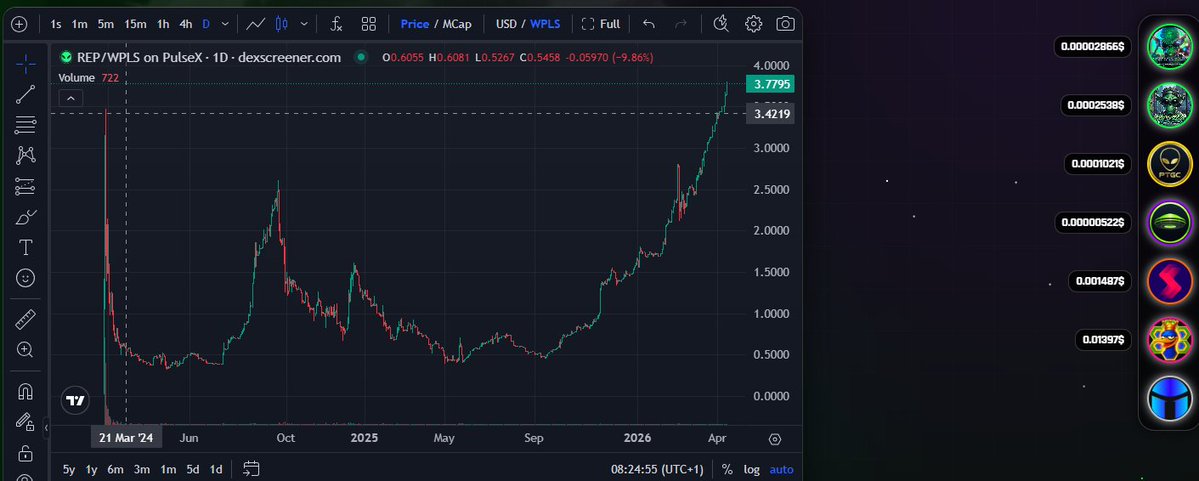Select the ruler measure tool
The height and width of the screenshot is (481, 1199).
[x=25, y=319]
